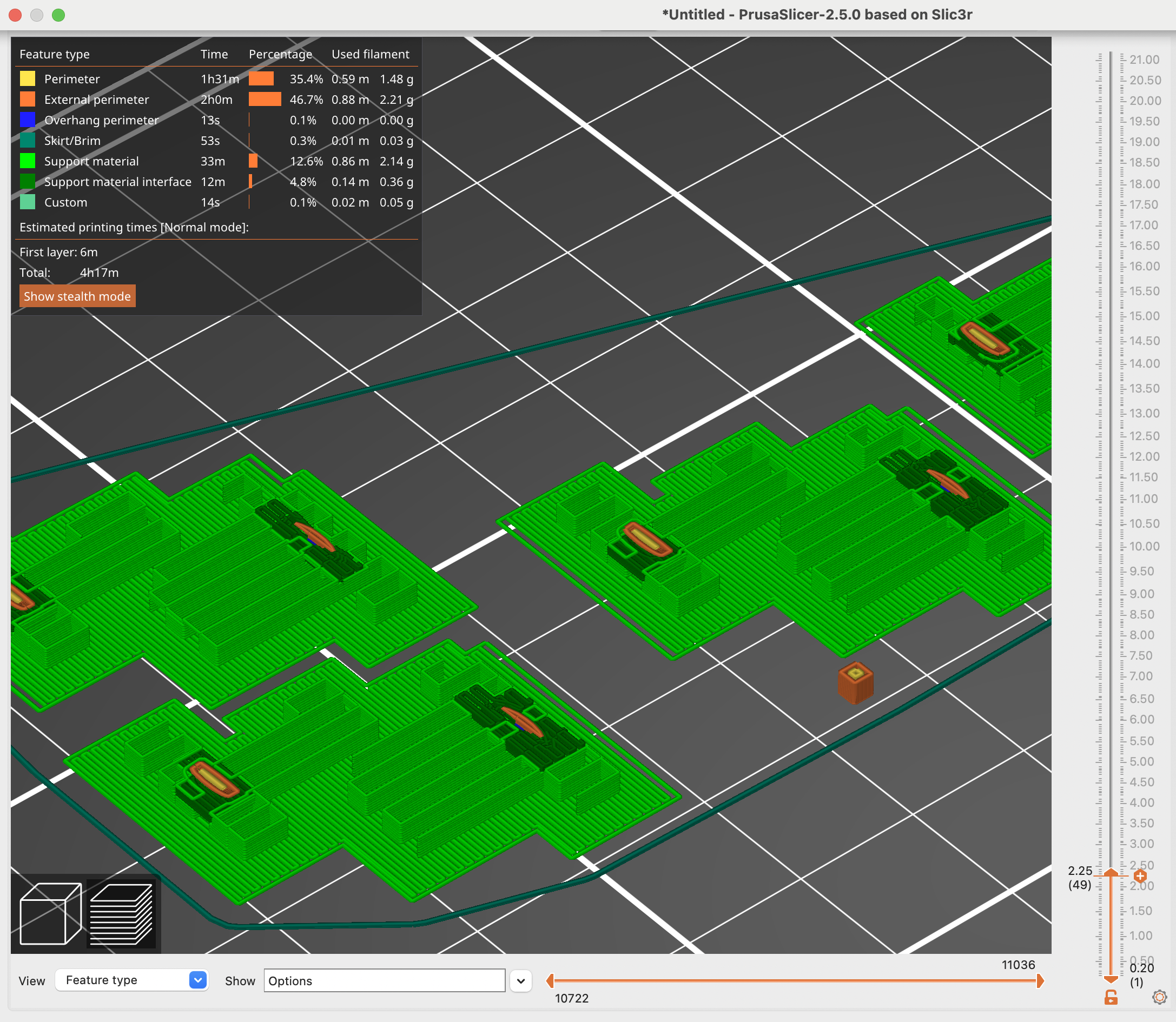Click the Options show field
Image resolution: width=1176 pixels, height=1022 pixels.
(x=385, y=981)
